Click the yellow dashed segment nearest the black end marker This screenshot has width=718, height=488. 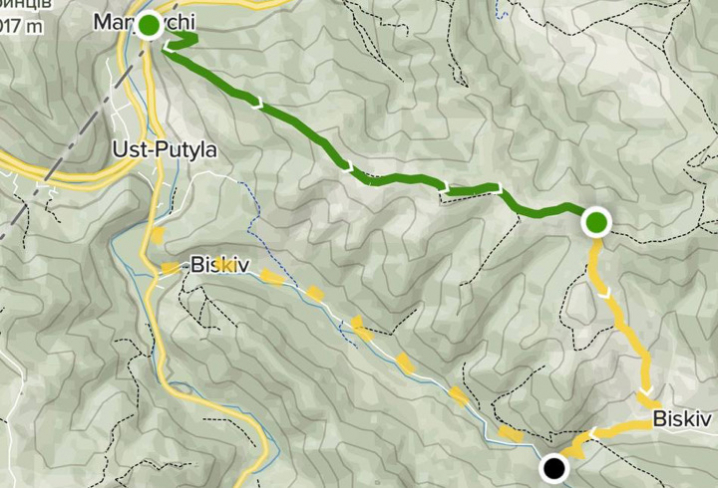point(511,434)
